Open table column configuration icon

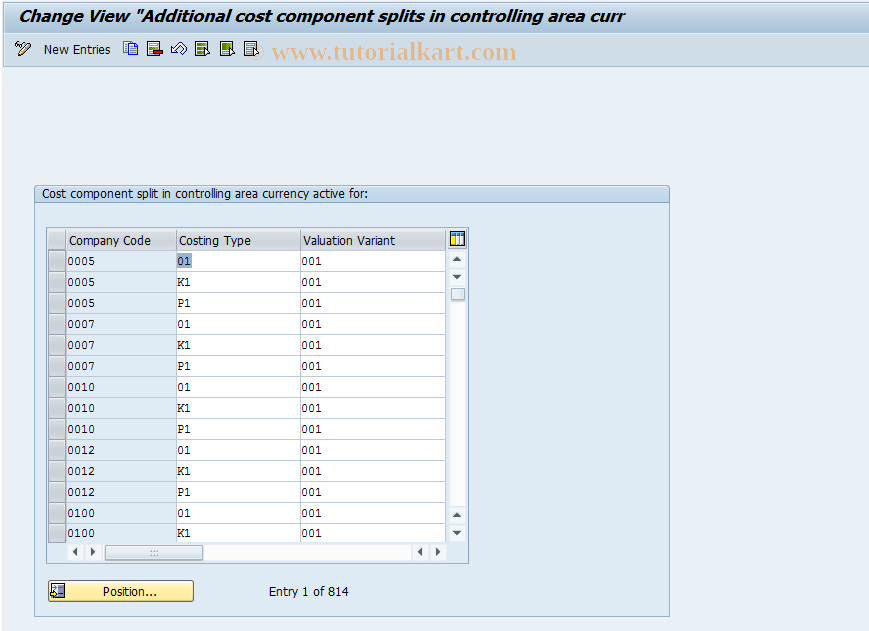[457, 239]
